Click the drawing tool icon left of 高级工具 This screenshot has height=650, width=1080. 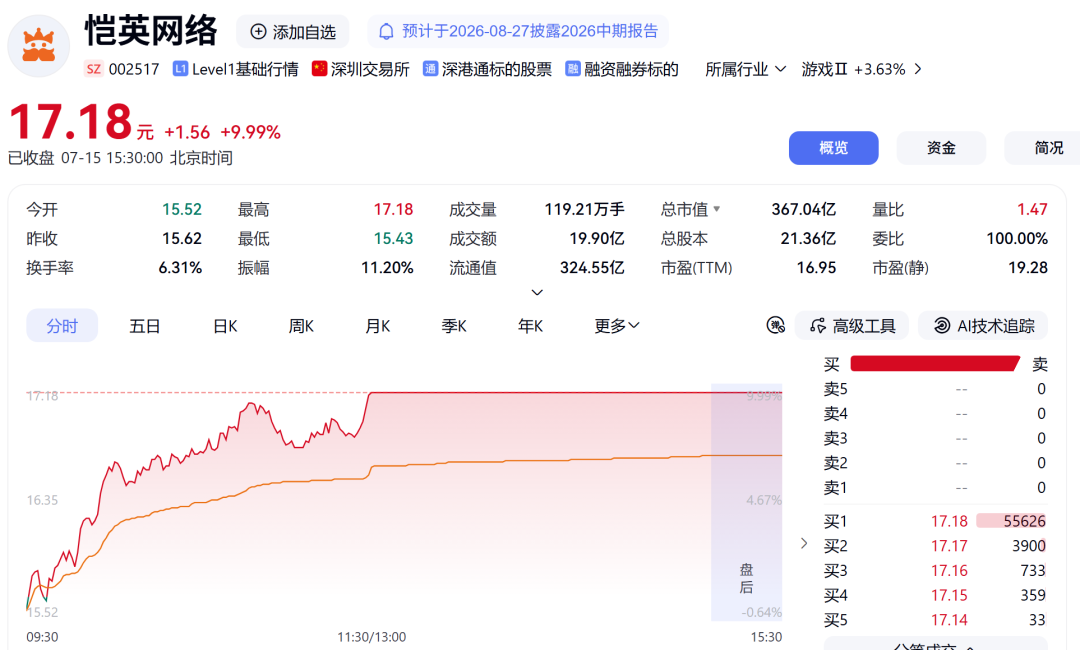pyautogui.click(x=776, y=325)
